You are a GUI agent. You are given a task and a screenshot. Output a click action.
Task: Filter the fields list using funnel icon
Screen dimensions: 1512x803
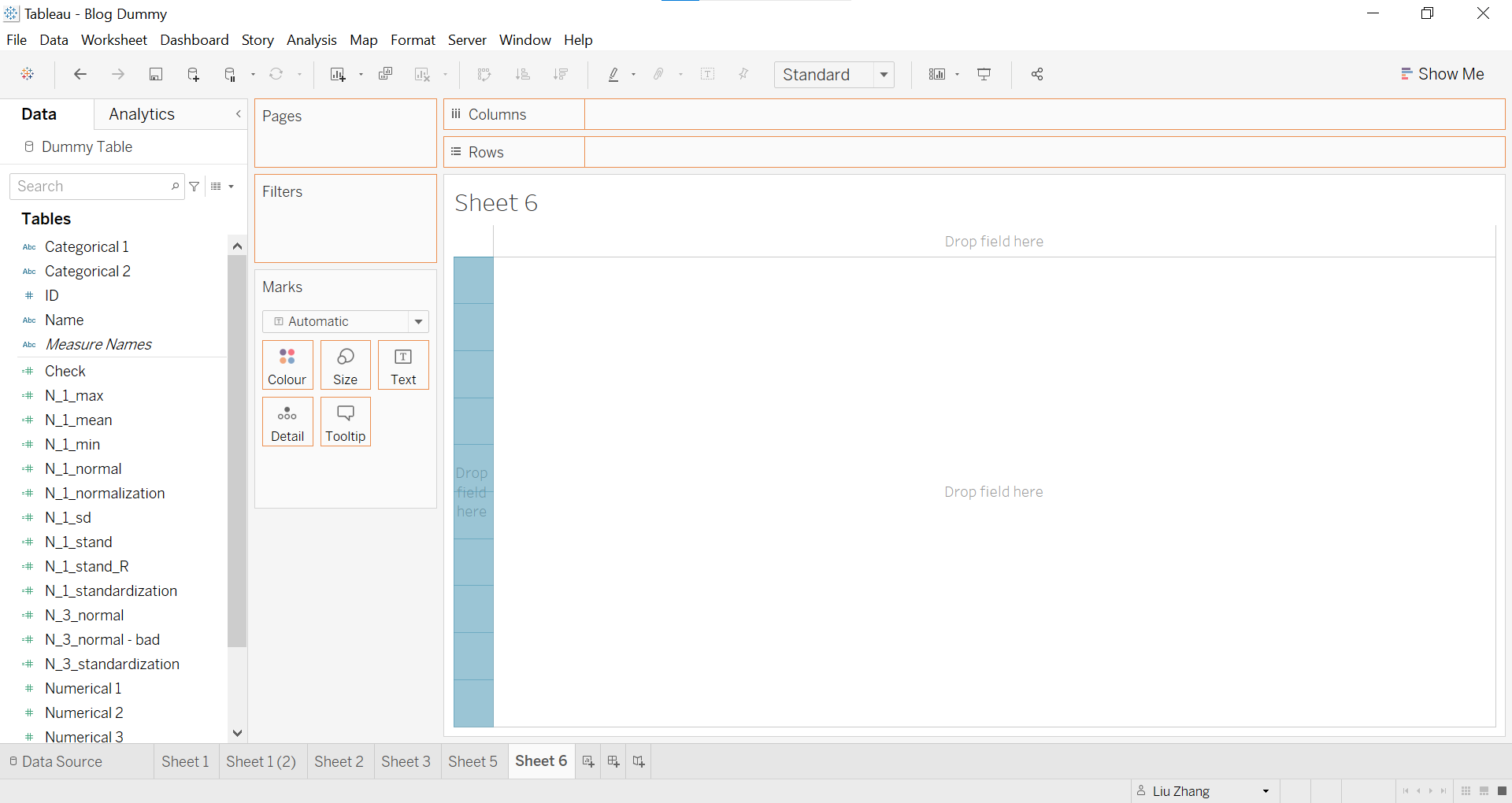[195, 187]
